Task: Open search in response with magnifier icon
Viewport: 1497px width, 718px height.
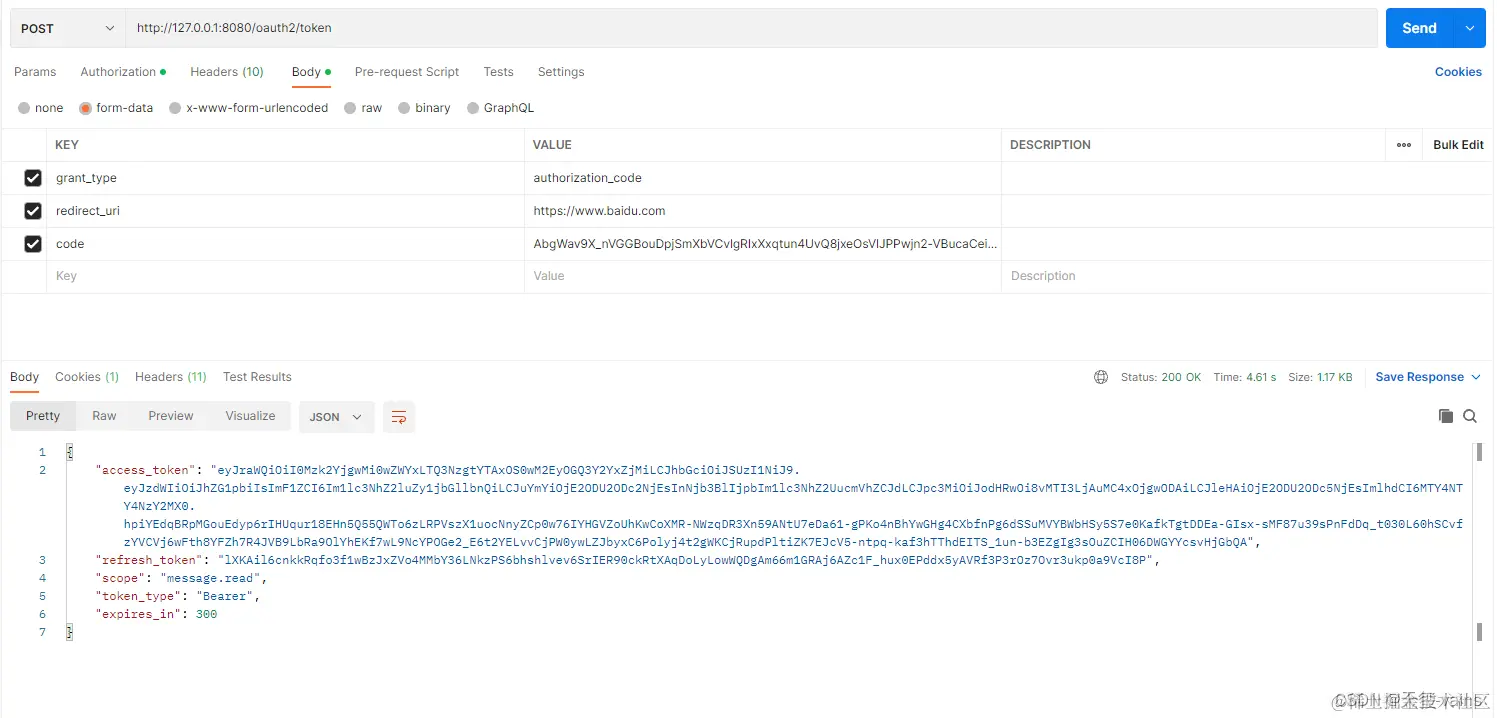Action: [x=1470, y=416]
